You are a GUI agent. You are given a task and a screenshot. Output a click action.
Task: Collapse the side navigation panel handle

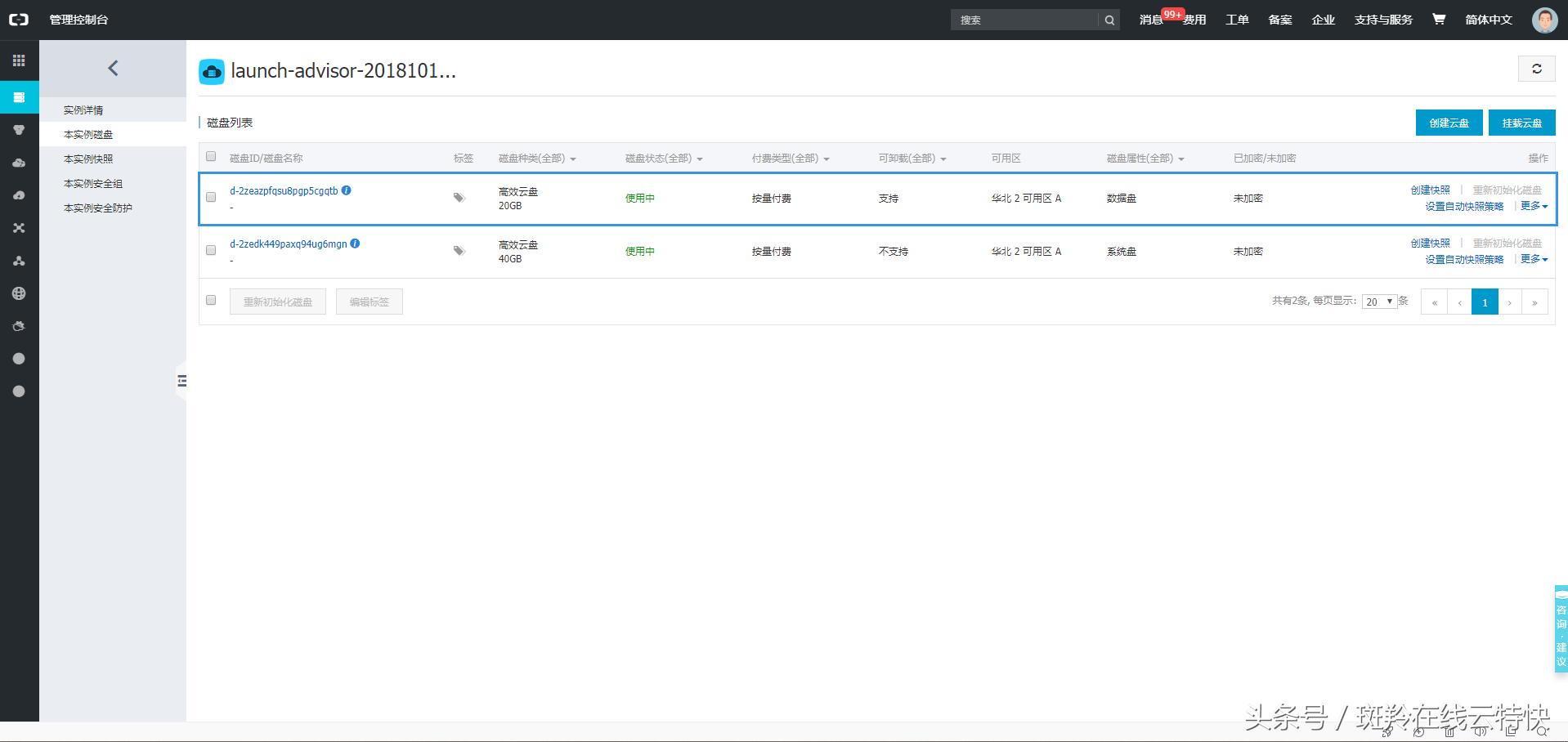coord(181,381)
